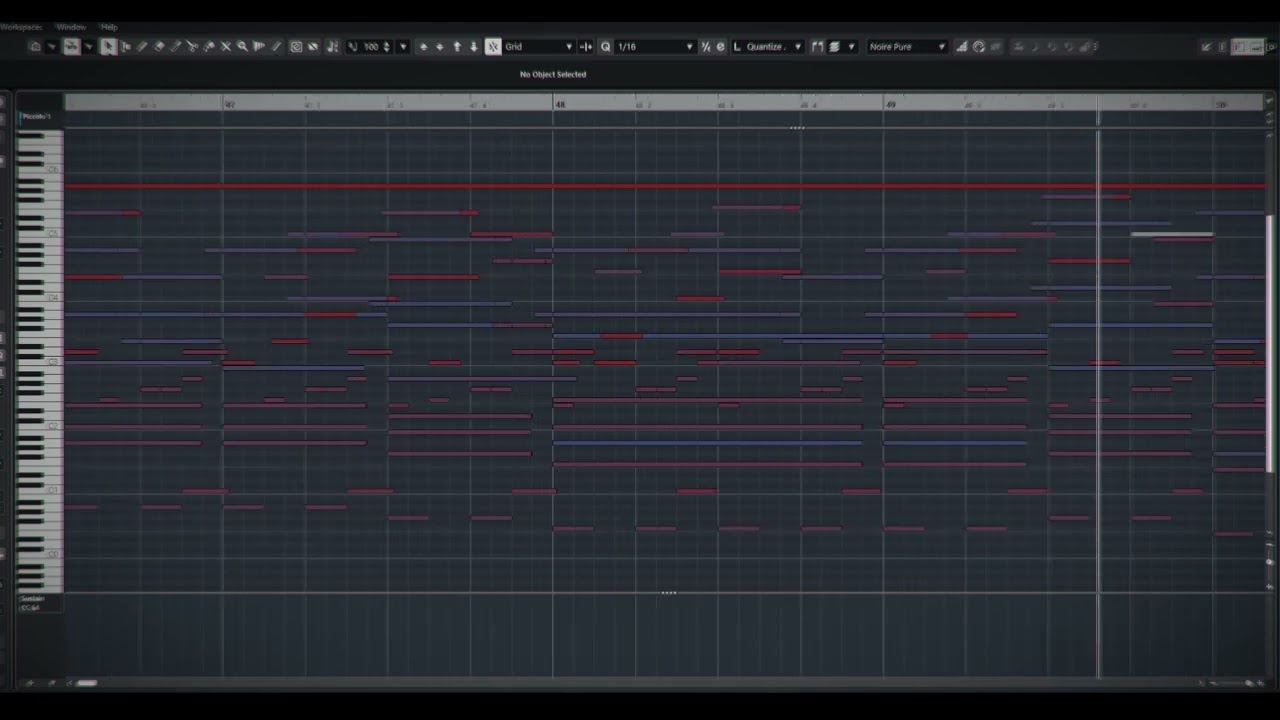Open dropdown arrow beside Record in Editor
Image resolution: width=1280 pixels, height=720 pixels.
(89, 47)
